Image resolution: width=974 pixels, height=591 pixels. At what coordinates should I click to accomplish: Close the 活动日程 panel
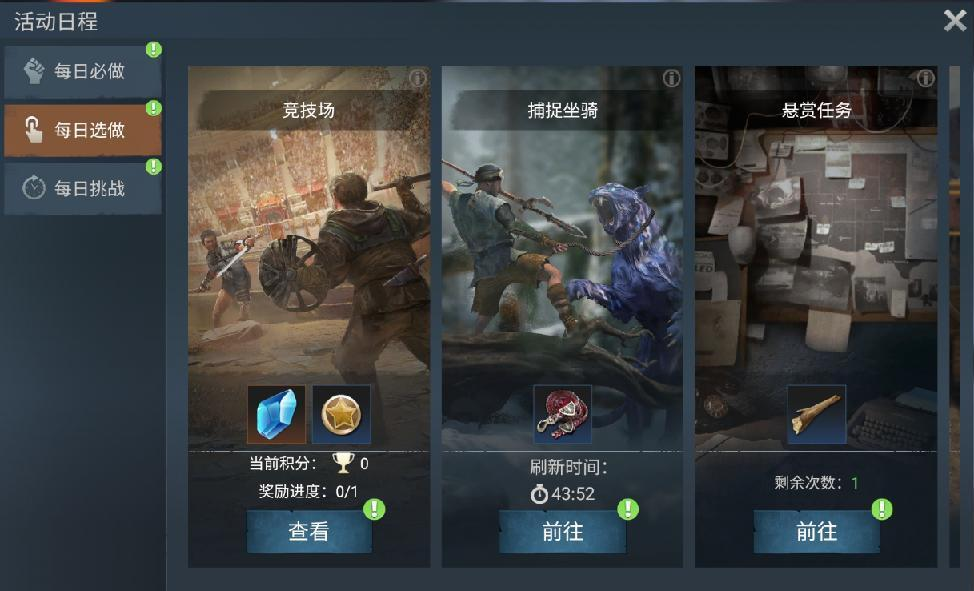(x=955, y=21)
